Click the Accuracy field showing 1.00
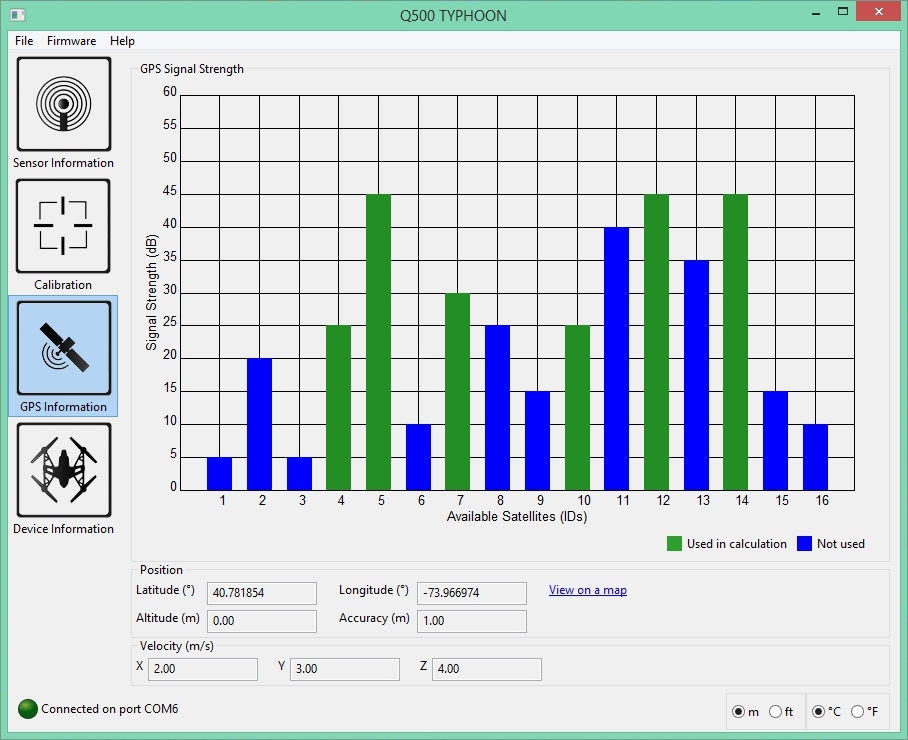 pos(472,621)
